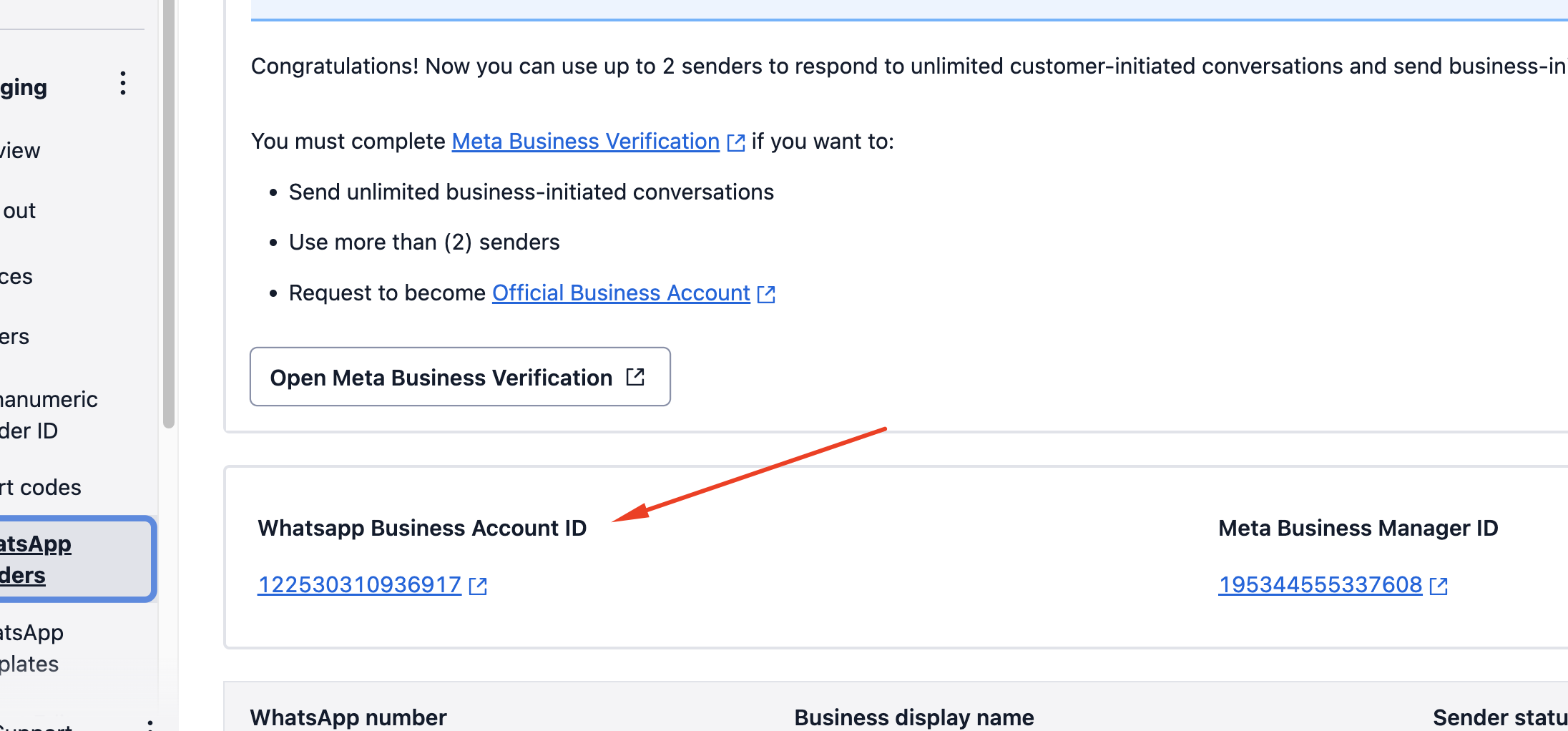Click the sidebar vertical scrollbar

point(169,215)
